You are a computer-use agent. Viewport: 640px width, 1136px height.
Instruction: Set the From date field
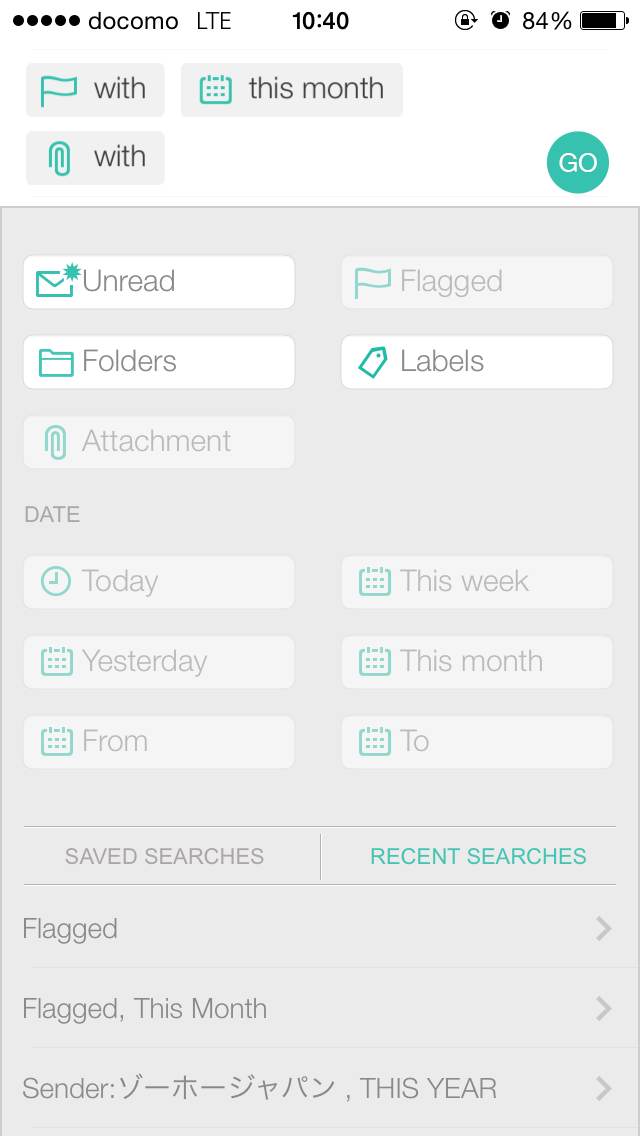click(x=159, y=742)
